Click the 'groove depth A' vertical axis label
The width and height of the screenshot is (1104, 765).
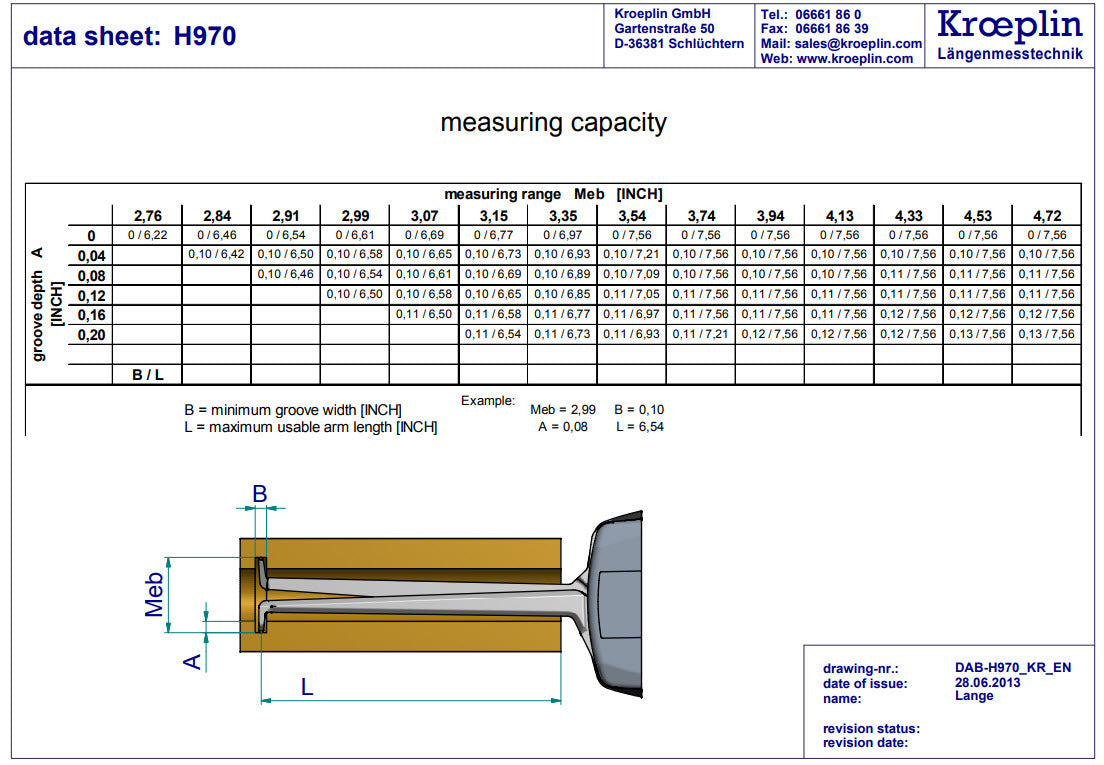click(39, 304)
